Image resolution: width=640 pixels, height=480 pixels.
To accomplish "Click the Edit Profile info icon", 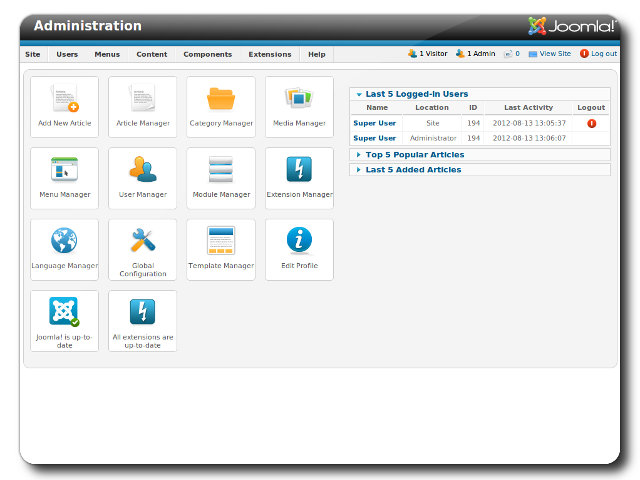I will (x=299, y=242).
